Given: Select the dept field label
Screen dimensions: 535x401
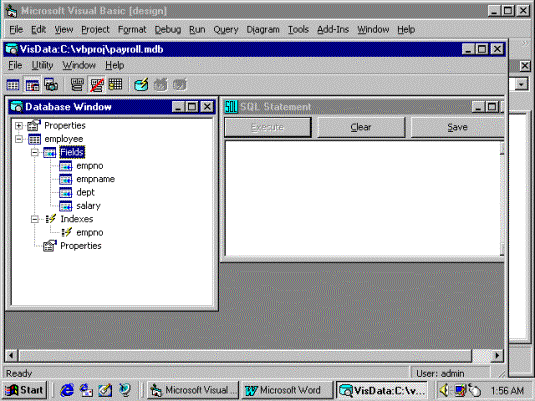Looking at the screenshot, I should tap(85, 192).
